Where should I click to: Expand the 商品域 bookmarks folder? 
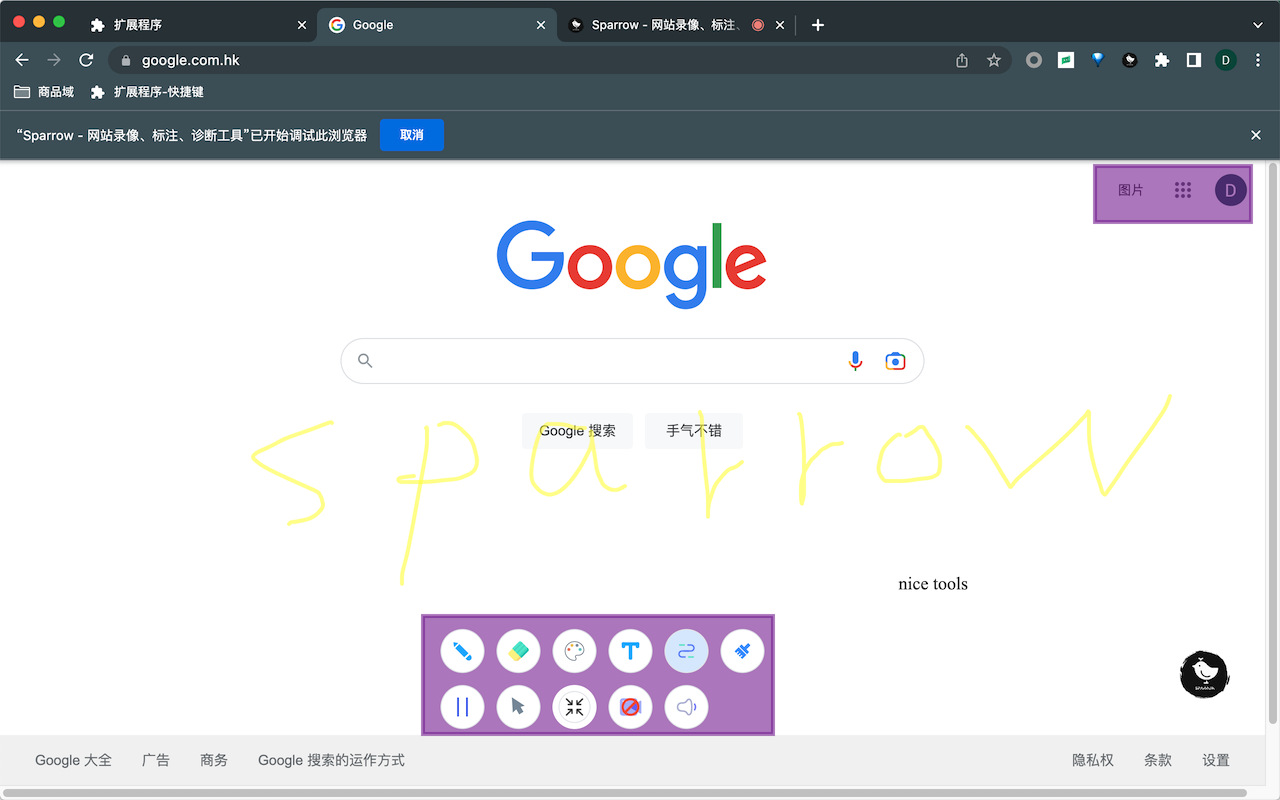click(43, 91)
